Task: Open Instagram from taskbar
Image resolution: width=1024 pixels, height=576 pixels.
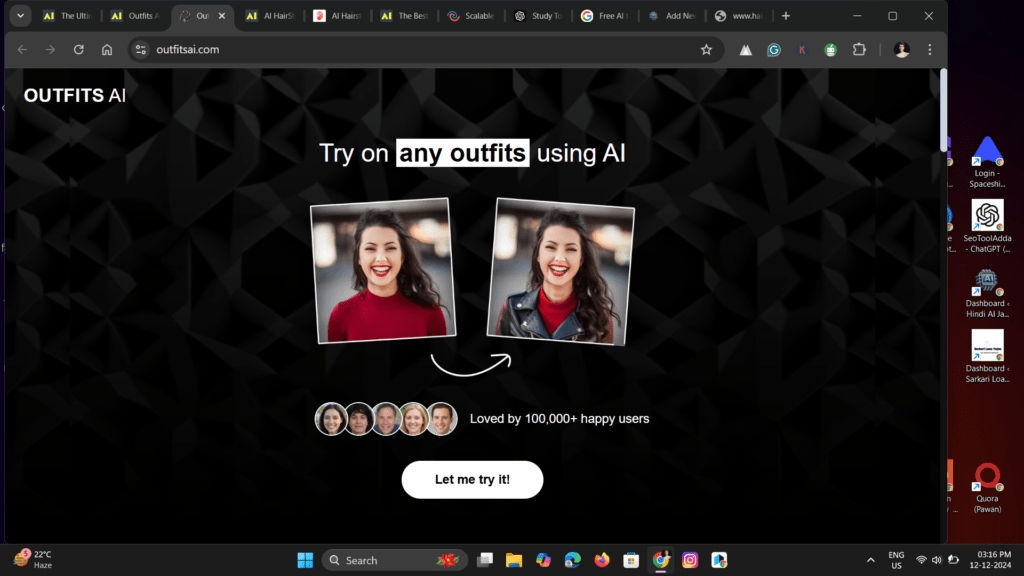Action: (690, 560)
